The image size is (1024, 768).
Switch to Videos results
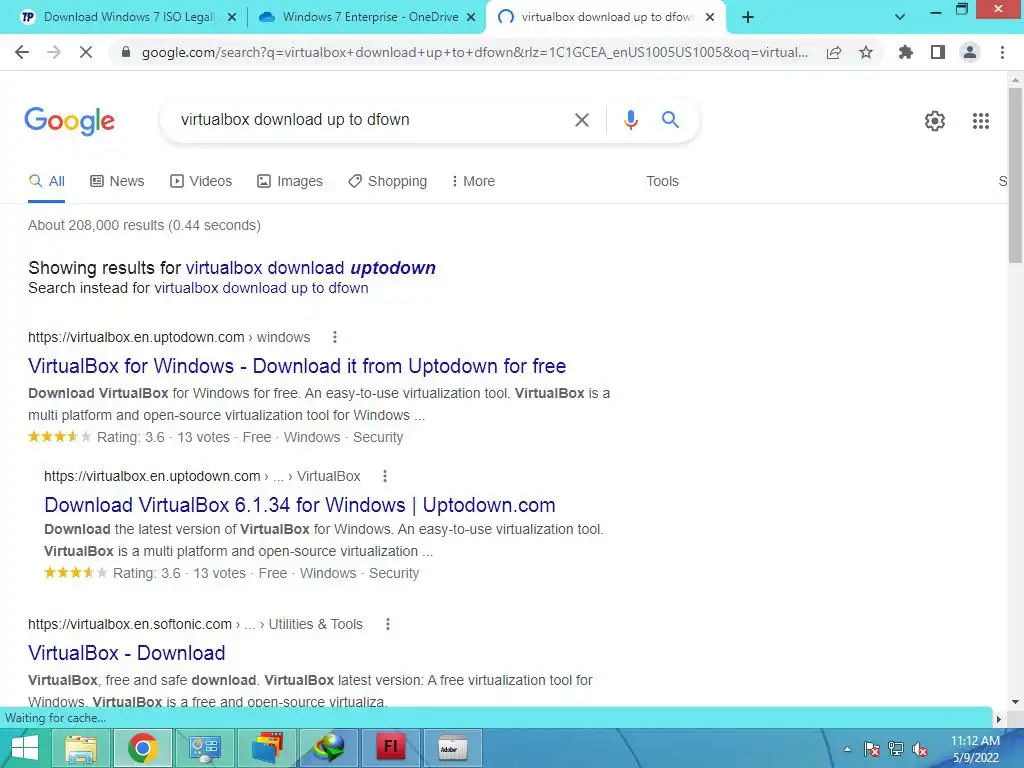pyautogui.click(x=200, y=182)
